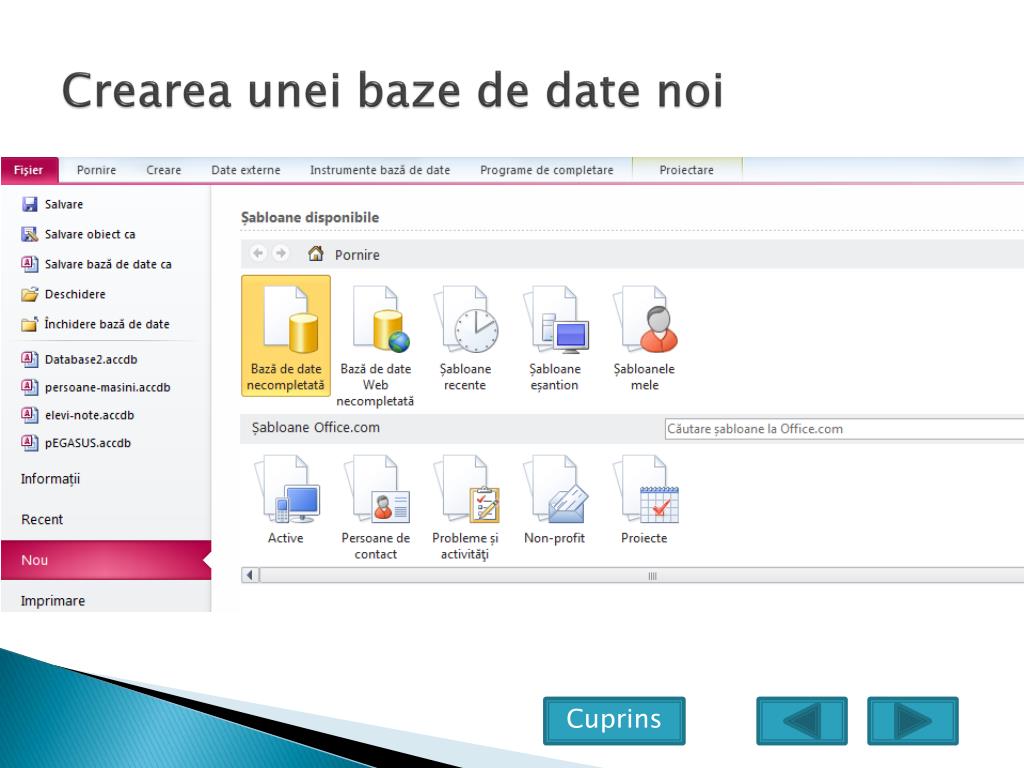
Task: Open Șabloane eșantion templates
Action: tap(554, 337)
